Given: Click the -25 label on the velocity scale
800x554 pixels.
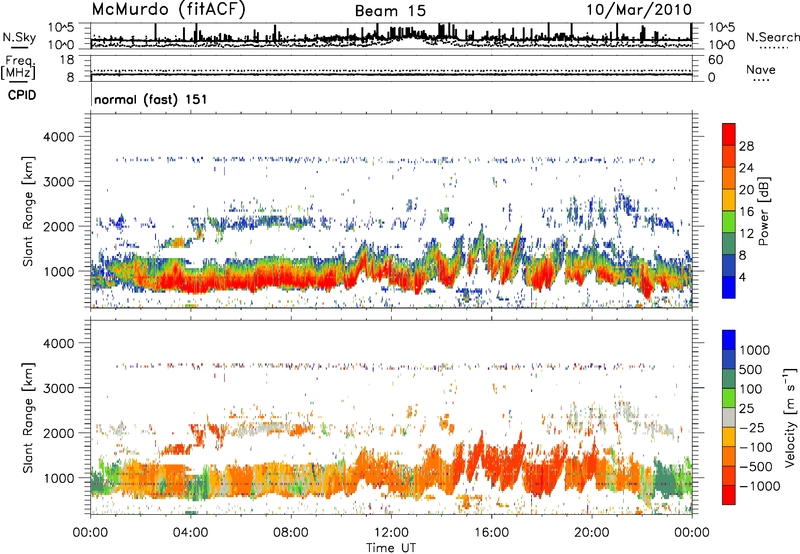Looking at the screenshot, I should point(752,428).
